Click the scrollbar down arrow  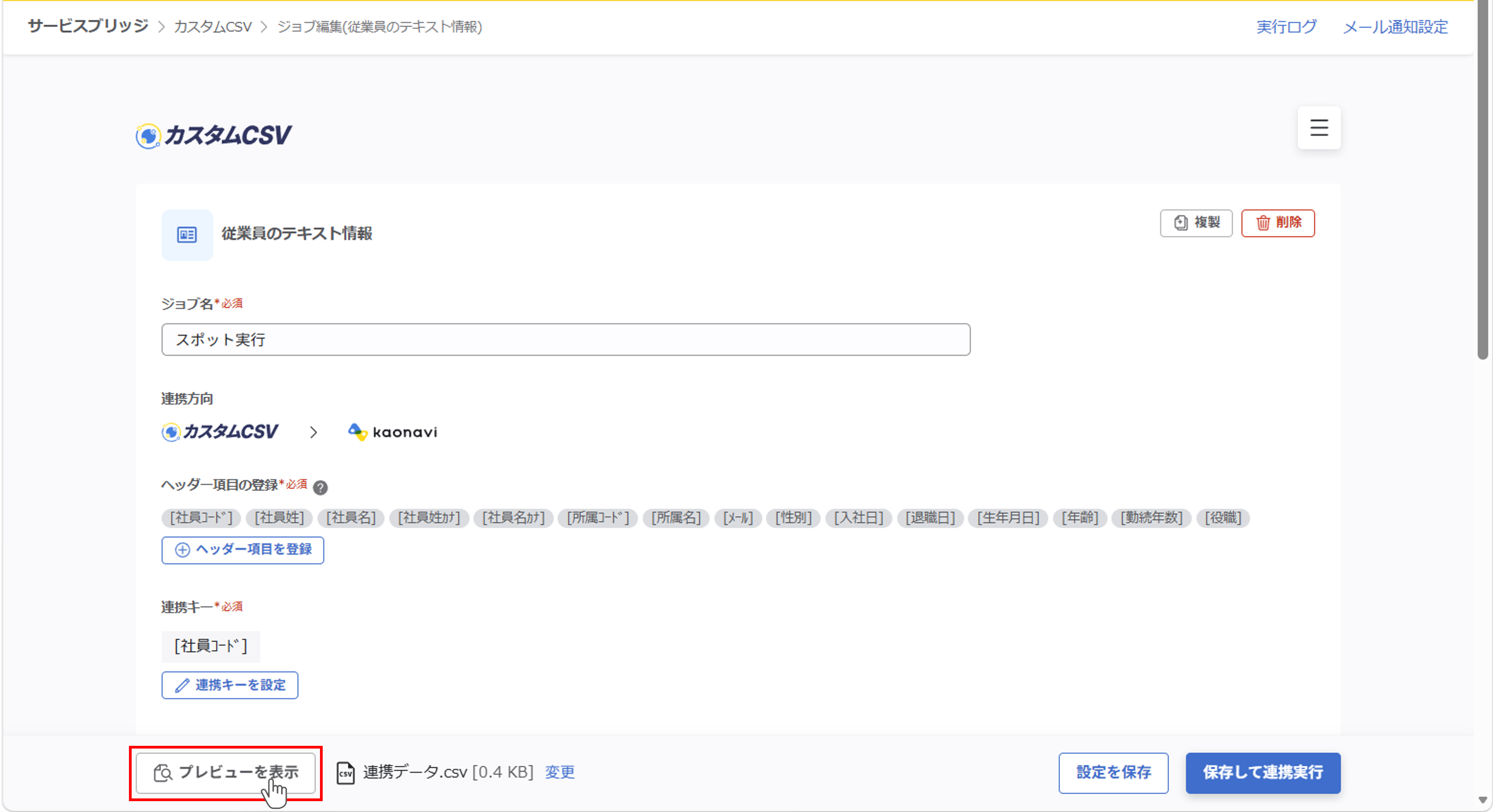pyautogui.click(x=1482, y=800)
